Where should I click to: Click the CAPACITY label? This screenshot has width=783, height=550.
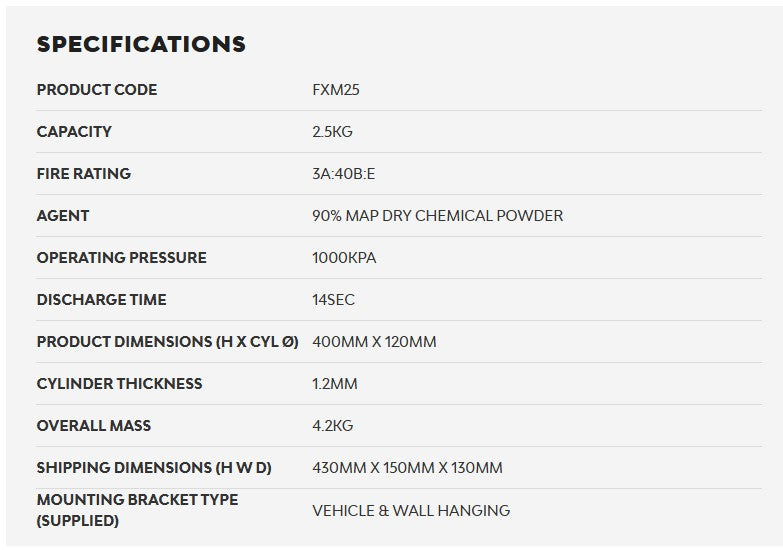[74, 132]
